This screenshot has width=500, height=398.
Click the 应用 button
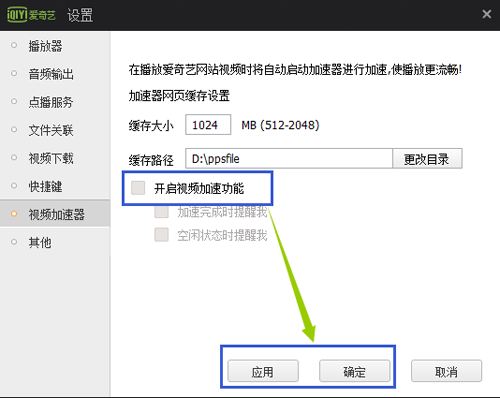[x=263, y=371]
